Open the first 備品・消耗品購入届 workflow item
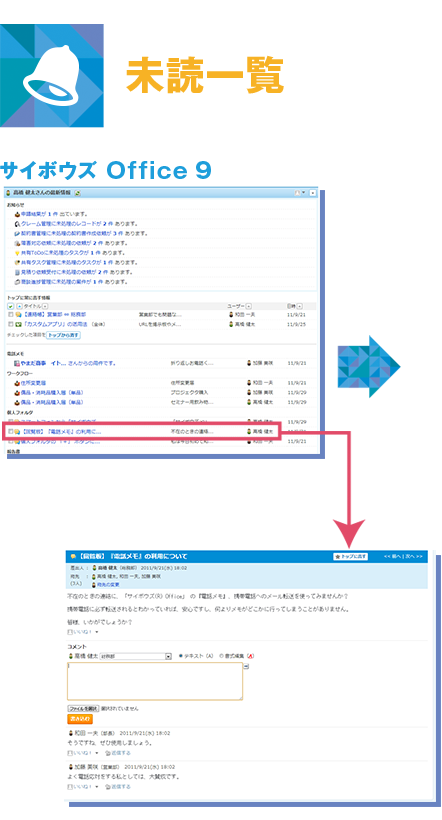The width and height of the screenshot is (442, 820). coord(52,392)
